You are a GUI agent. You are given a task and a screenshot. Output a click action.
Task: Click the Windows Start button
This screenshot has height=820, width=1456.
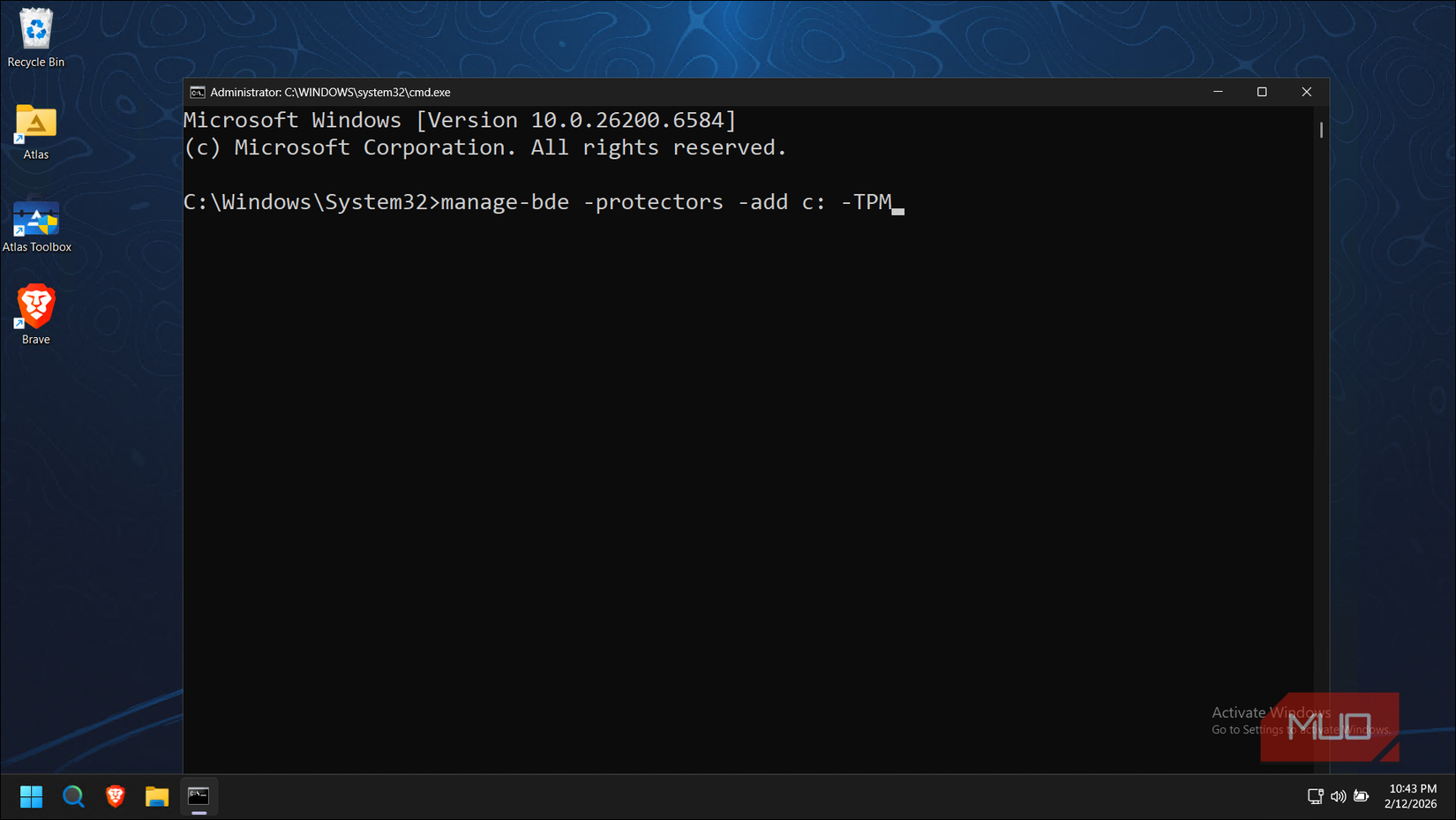pos(31,796)
